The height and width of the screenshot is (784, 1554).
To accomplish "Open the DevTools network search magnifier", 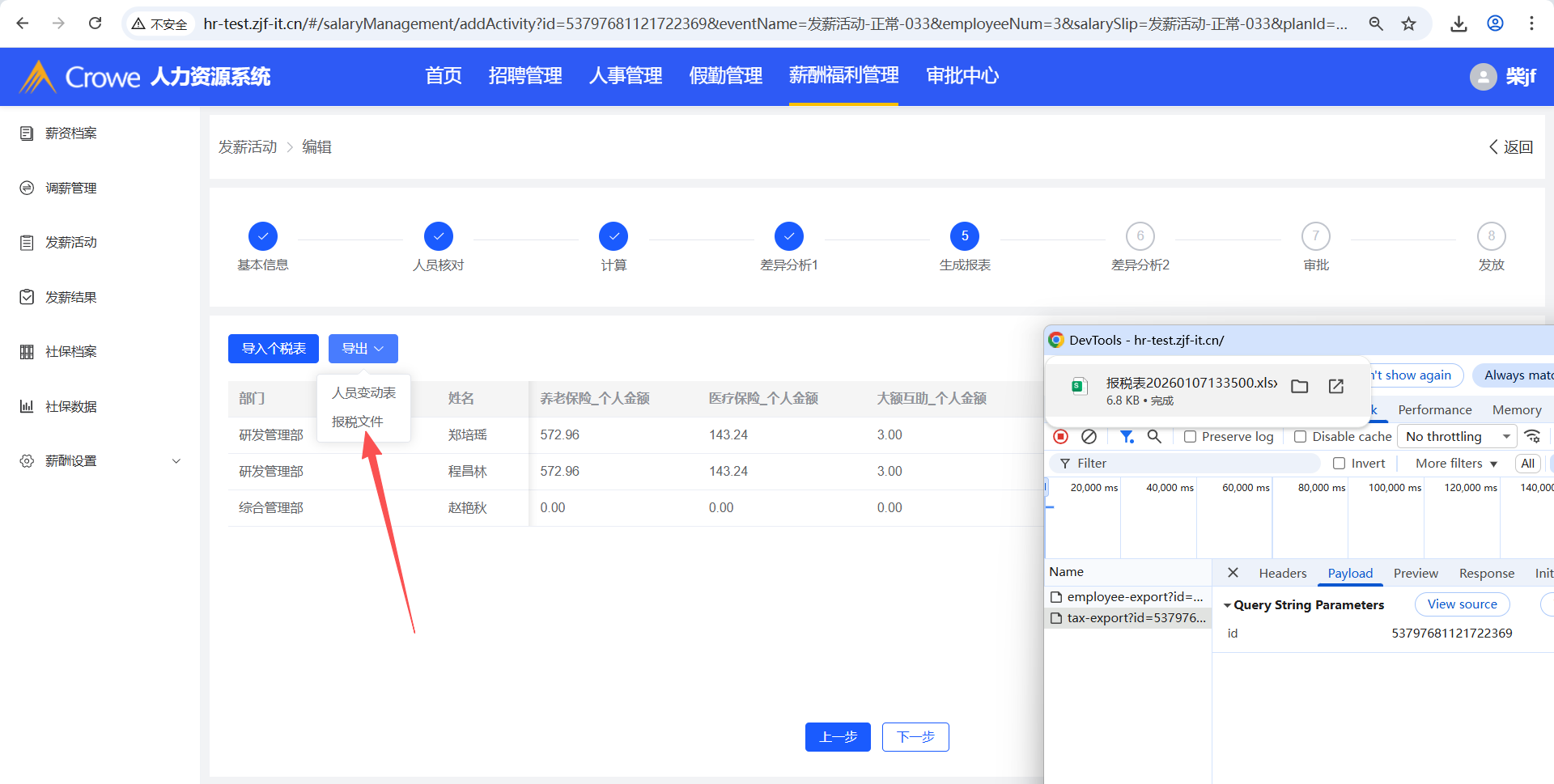I will pos(1154,437).
